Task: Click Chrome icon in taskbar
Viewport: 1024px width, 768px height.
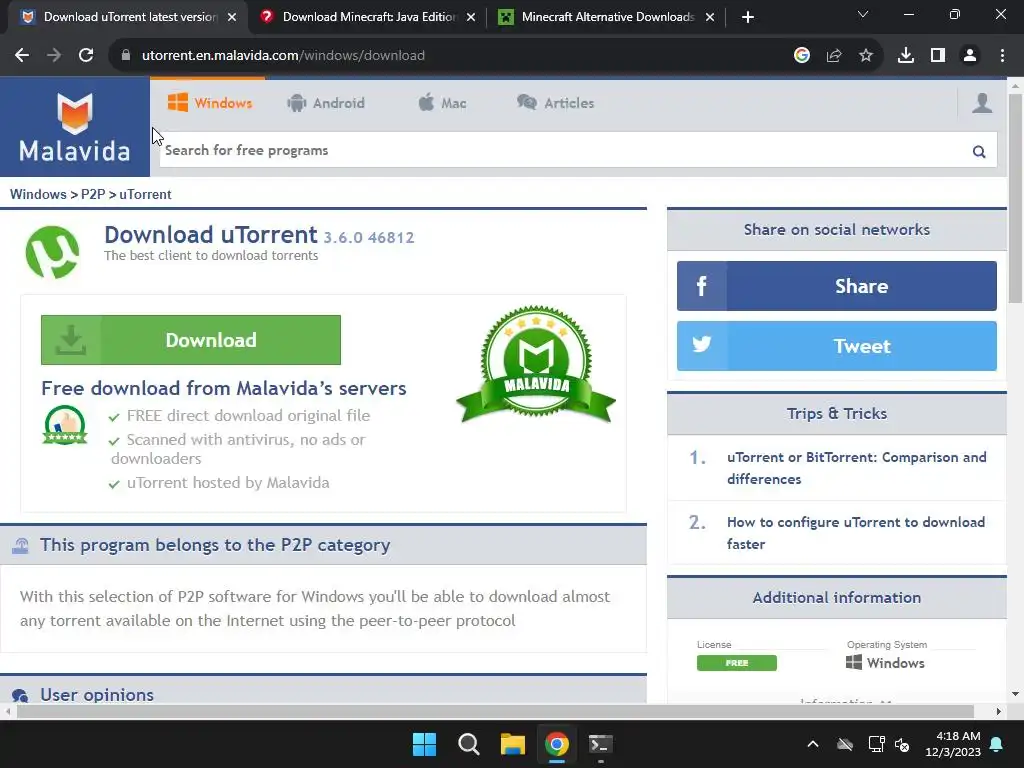Action: (556, 744)
